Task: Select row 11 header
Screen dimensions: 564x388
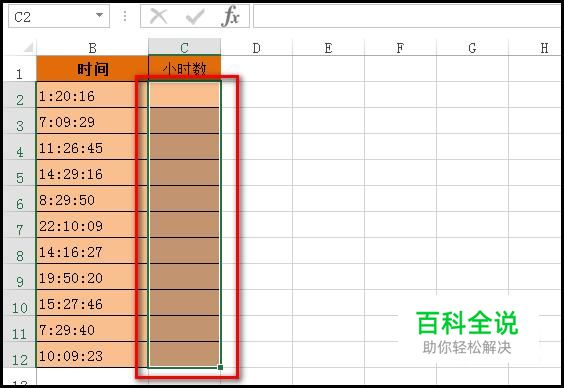Action: [x=20, y=329]
